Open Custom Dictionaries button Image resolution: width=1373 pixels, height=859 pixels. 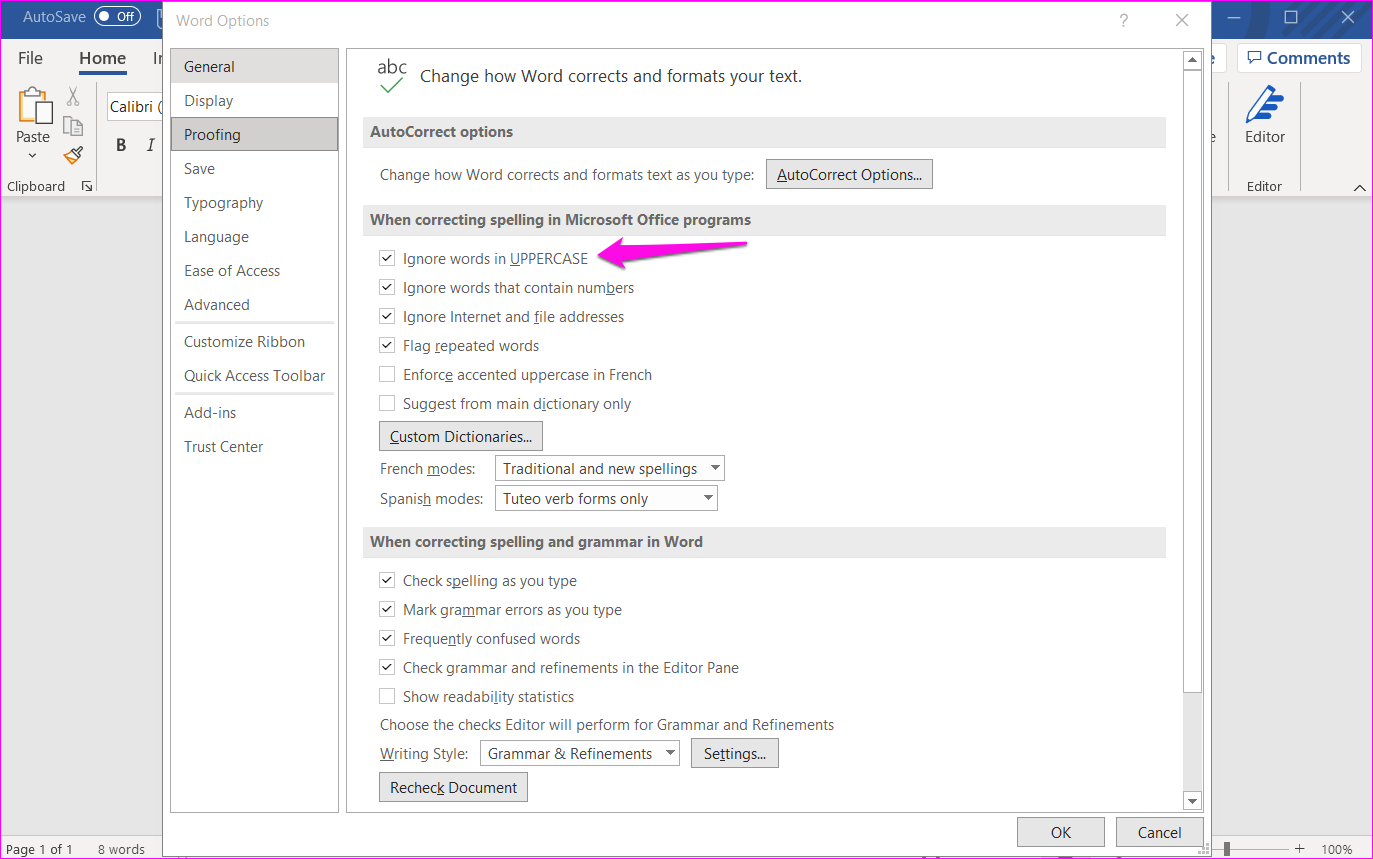point(461,436)
